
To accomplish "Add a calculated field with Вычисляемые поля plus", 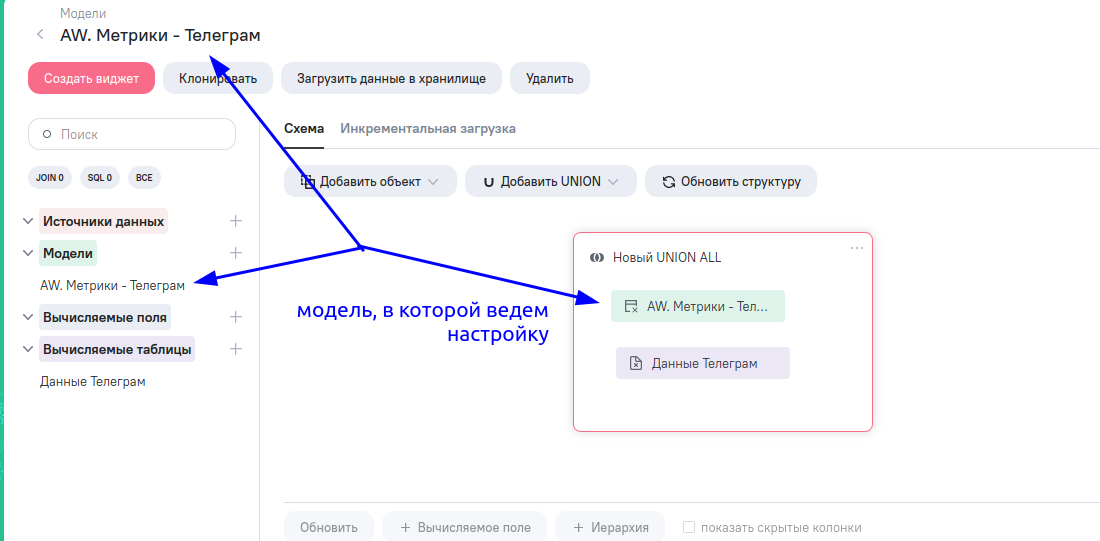I will point(236,317).
